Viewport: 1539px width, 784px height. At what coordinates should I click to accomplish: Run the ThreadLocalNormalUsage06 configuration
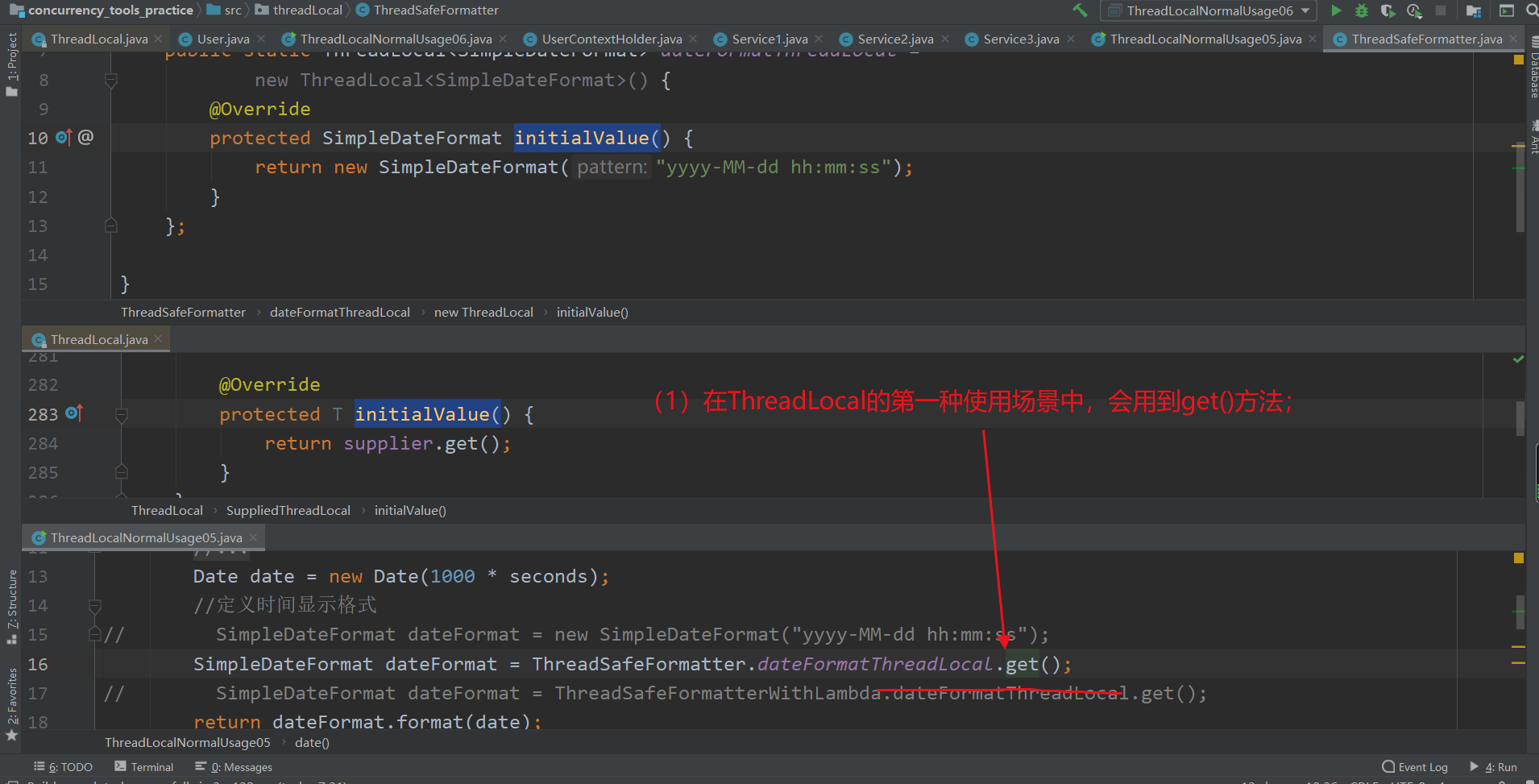(x=1336, y=10)
